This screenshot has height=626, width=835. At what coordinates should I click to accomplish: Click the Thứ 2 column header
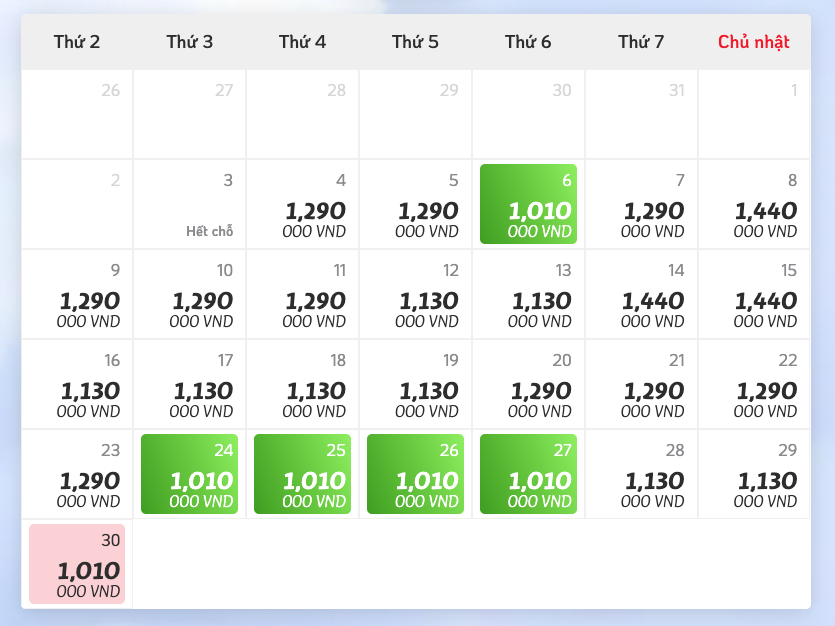(x=77, y=42)
